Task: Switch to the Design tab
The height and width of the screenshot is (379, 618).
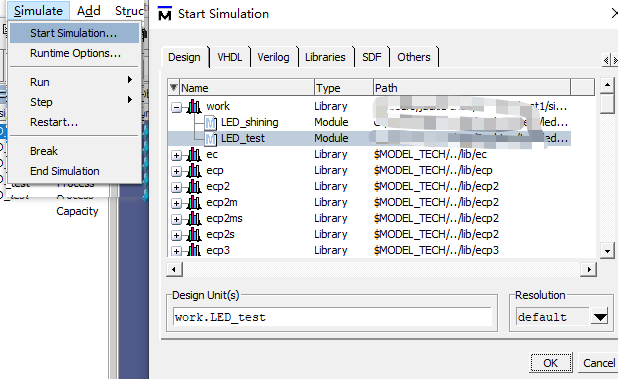Action: (184, 58)
